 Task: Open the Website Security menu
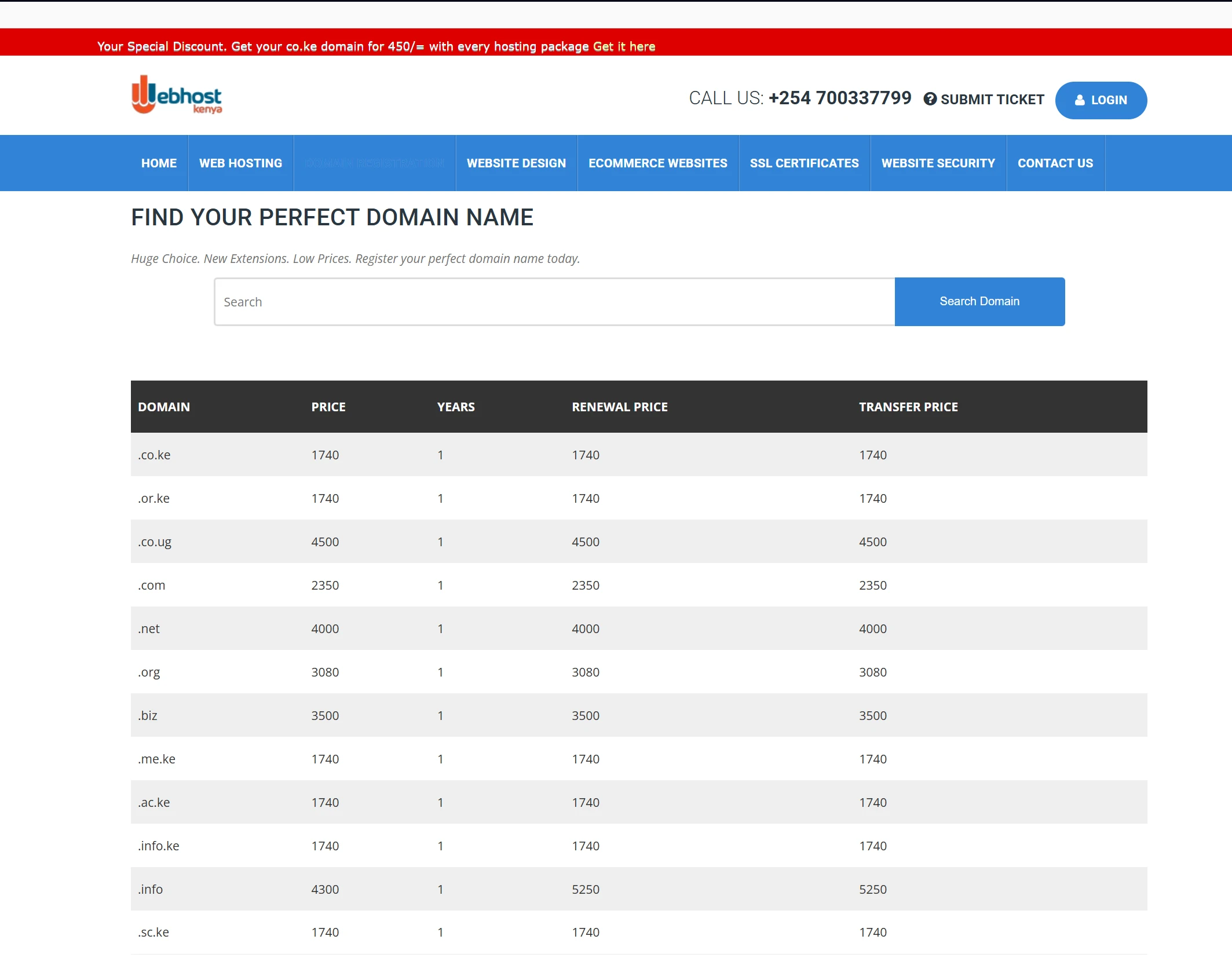938,163
